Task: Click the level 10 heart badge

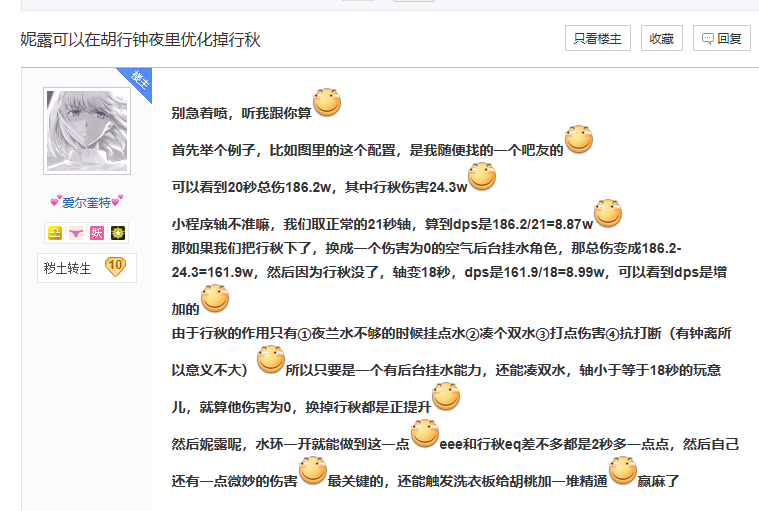Action: coord(114,267)
